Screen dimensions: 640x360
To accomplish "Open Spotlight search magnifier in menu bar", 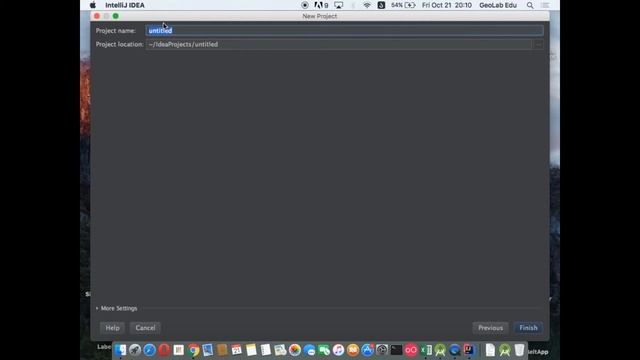I will tap(530, 5).
